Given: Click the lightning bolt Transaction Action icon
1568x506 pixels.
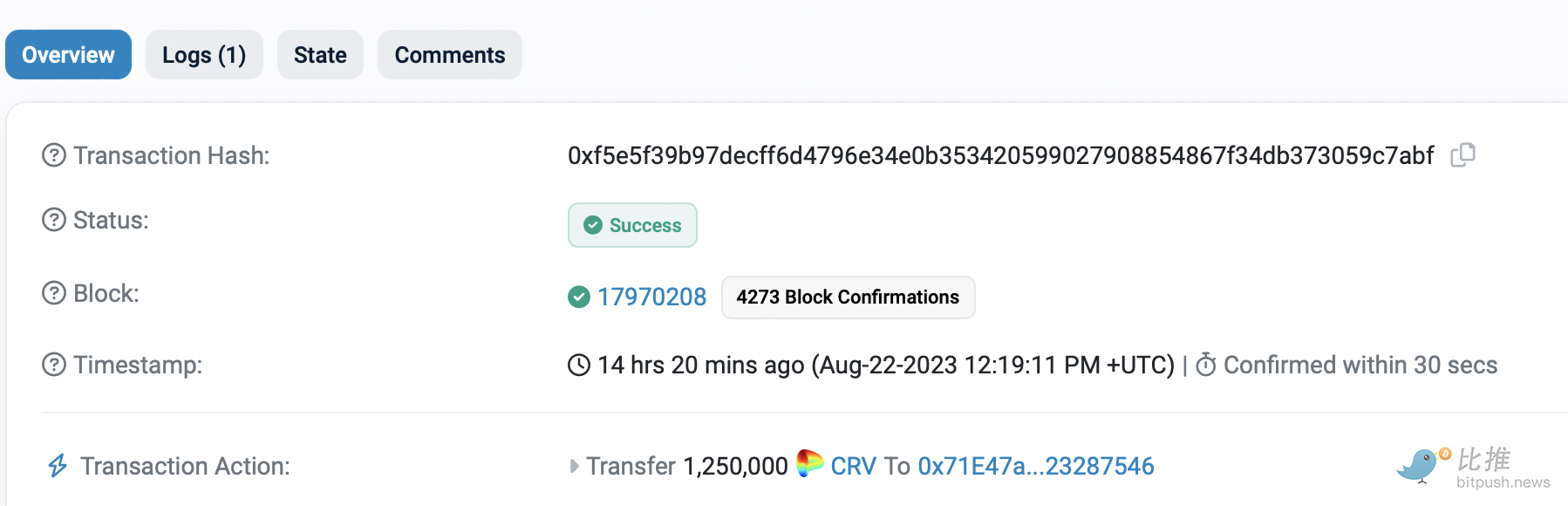Looking at the screenshot, I should 58,466.
